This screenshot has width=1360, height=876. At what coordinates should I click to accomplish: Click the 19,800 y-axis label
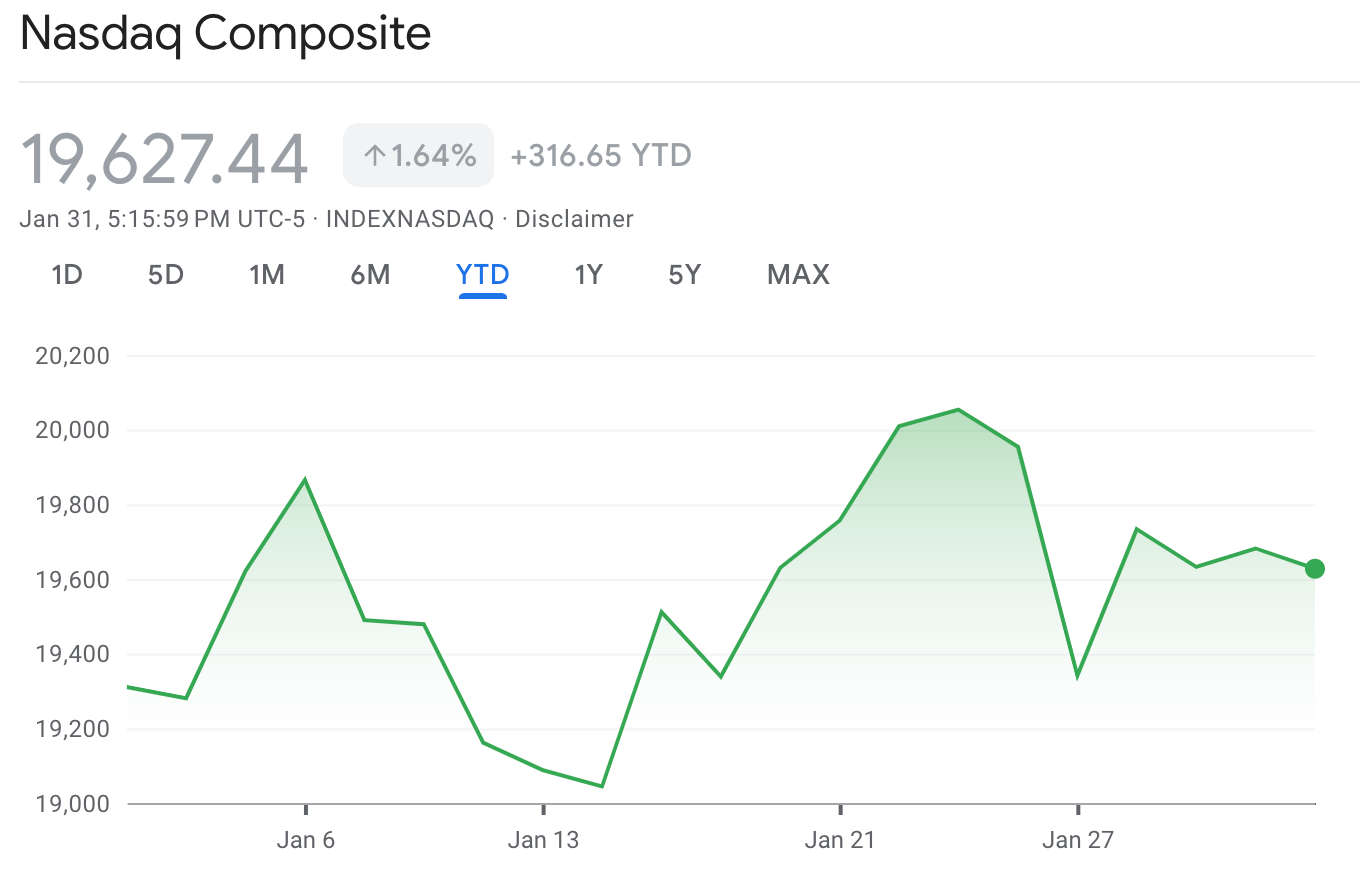pos(72,505)
